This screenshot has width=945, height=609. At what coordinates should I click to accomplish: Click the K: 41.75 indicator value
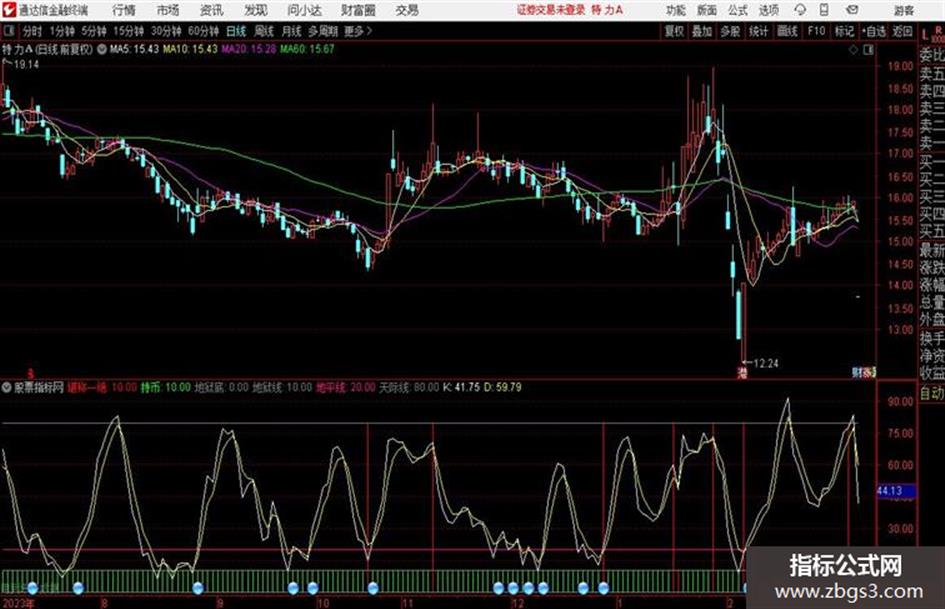pos(461,387)
